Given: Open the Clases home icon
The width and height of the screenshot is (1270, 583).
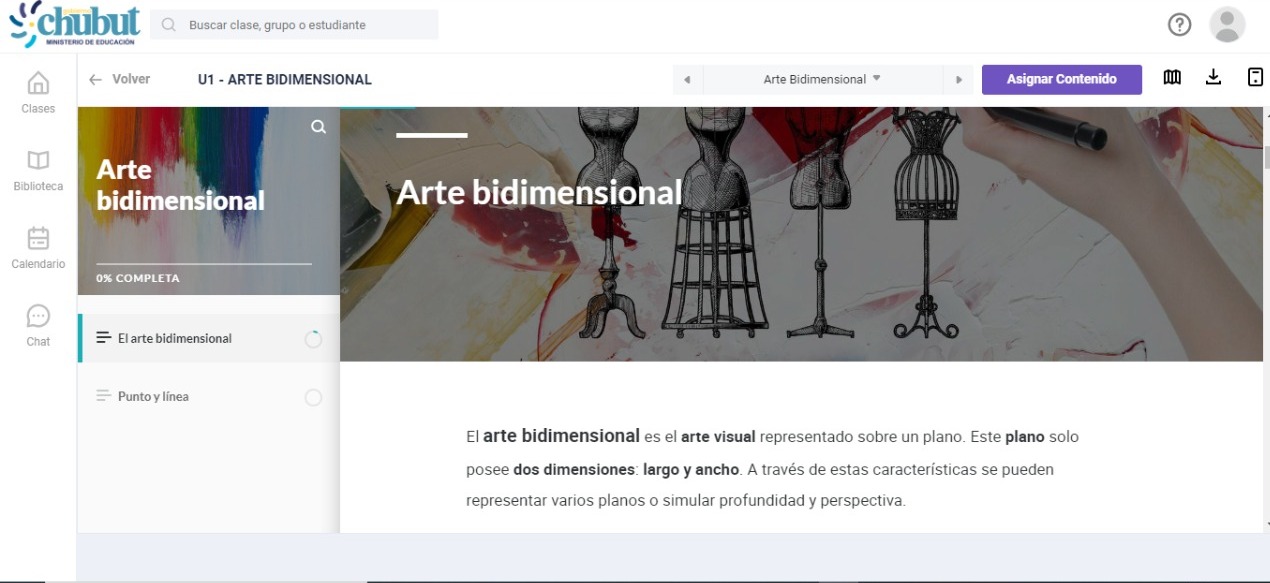Looking at the screenshot, I should point(38,83).
